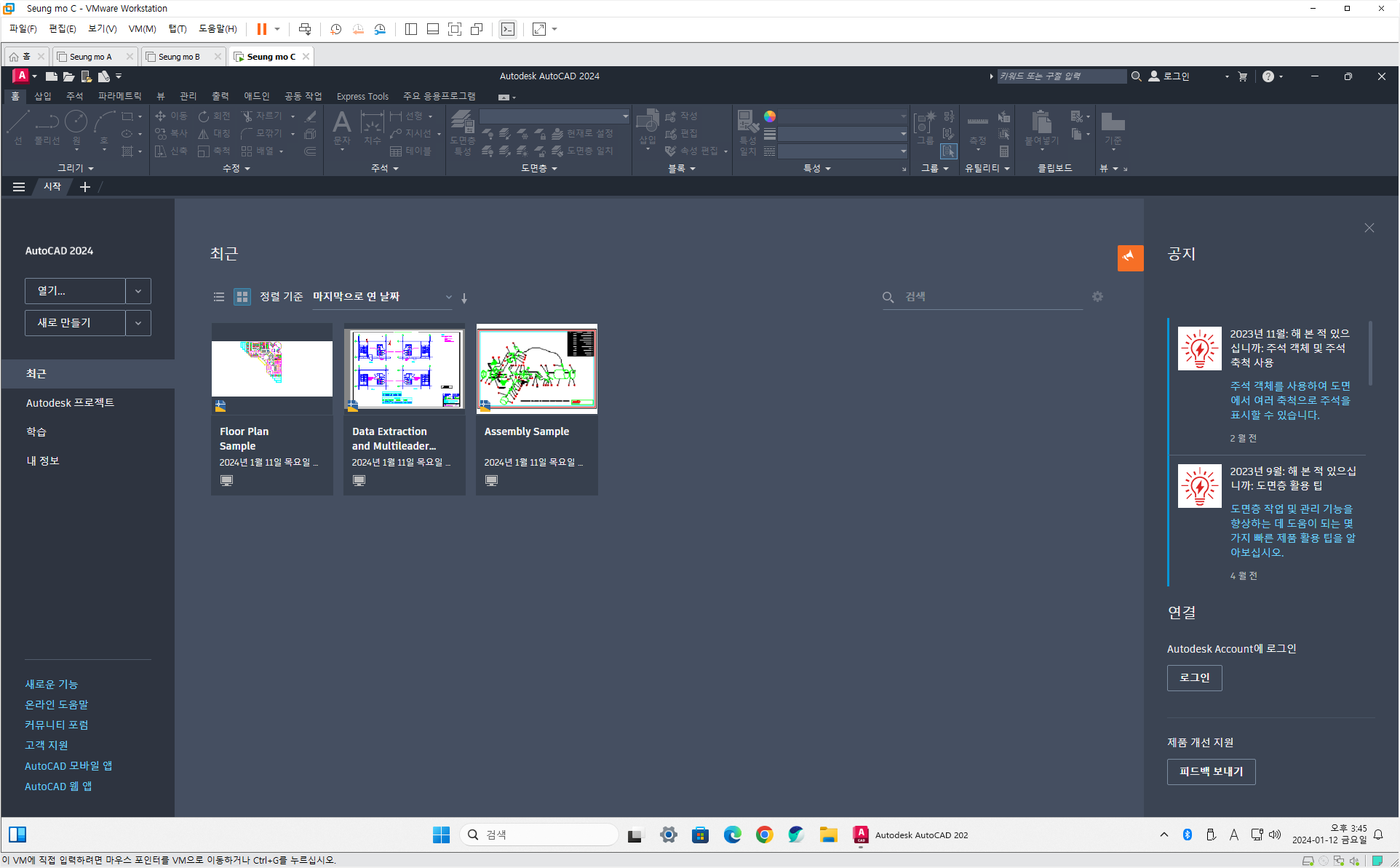
Task: Click the AutoCAD application menu logo
Action: [21, 76]
